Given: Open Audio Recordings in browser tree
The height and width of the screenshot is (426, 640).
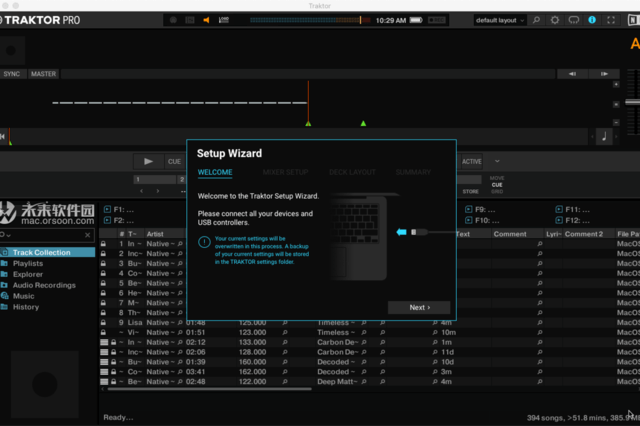Looking at the screenshot, I should (44, 285).
